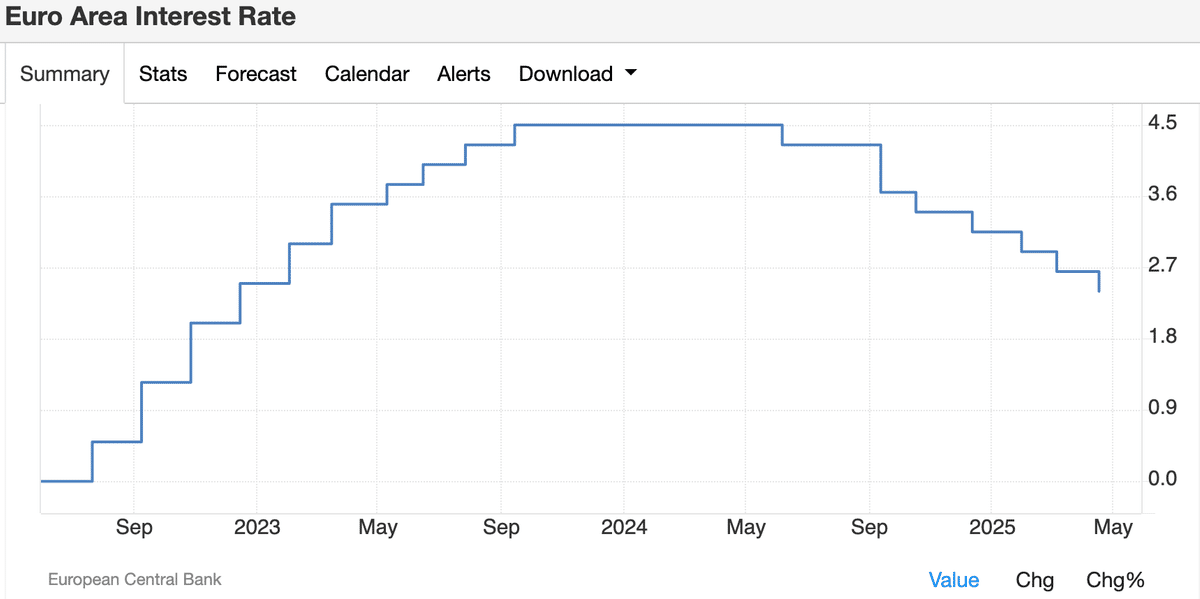The width and height of the screenshot is (1200, 599).
Task: Click the 1.8 y-axis label
Action: point(1162,337)
